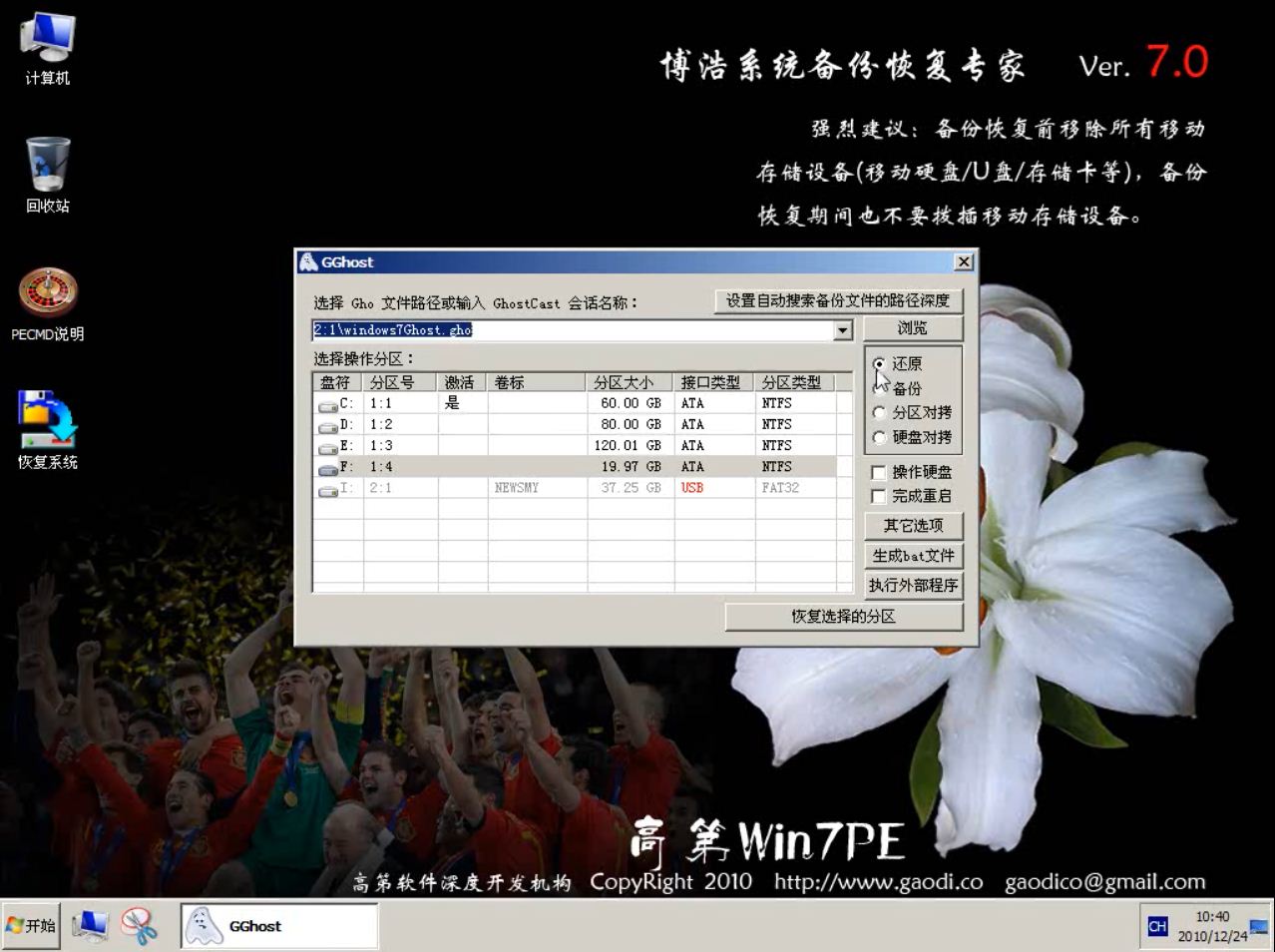Click the 是 active flag cell
1275x952 pixels.
(x=463, y=404)
